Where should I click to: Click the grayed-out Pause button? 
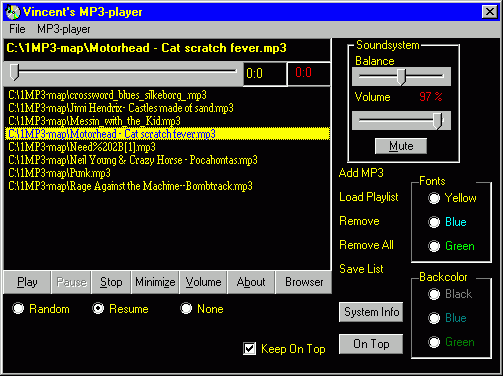[x=71, y=282]
